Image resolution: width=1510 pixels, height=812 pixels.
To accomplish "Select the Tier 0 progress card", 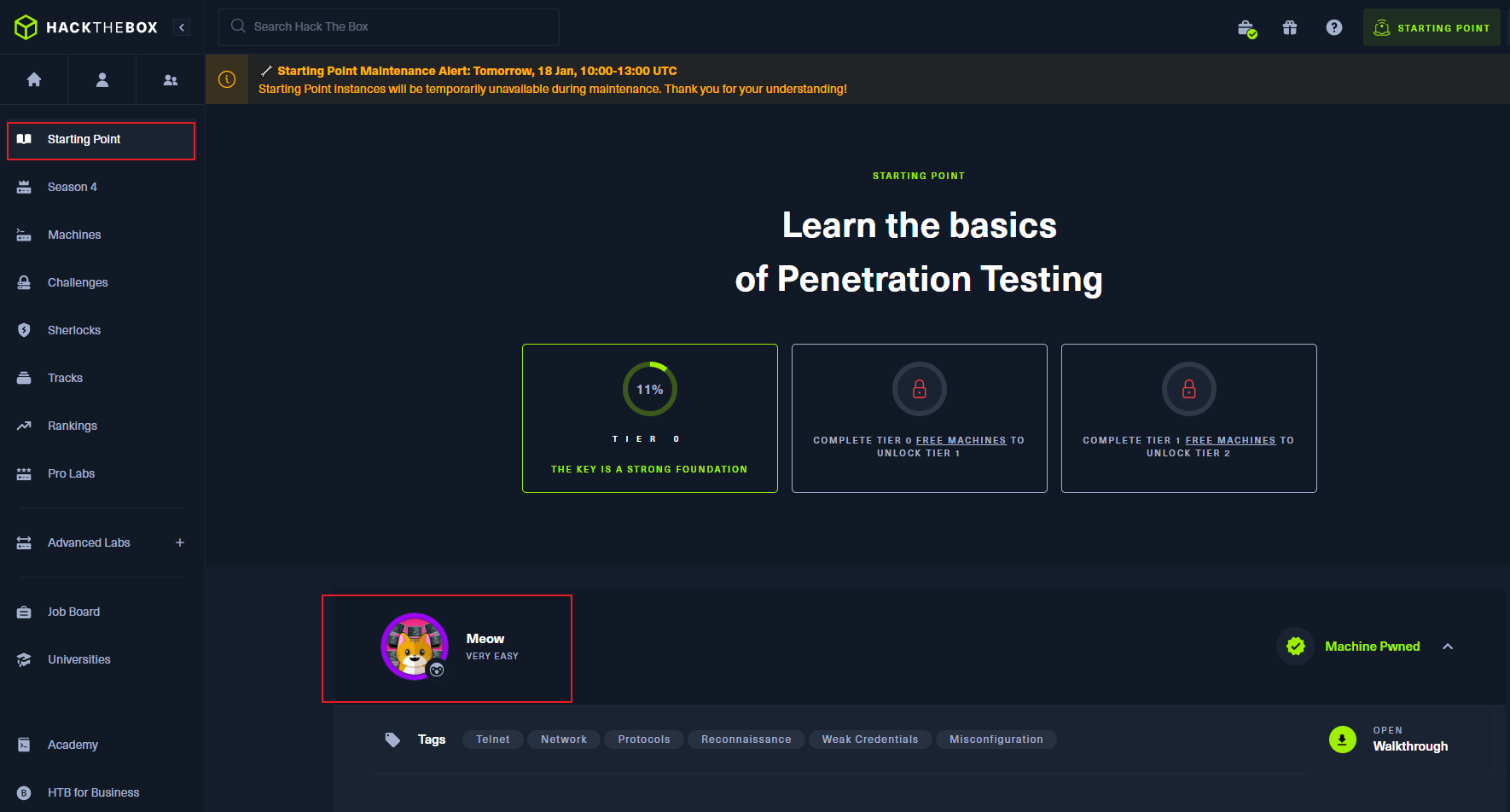I will (x=650, y=418).
